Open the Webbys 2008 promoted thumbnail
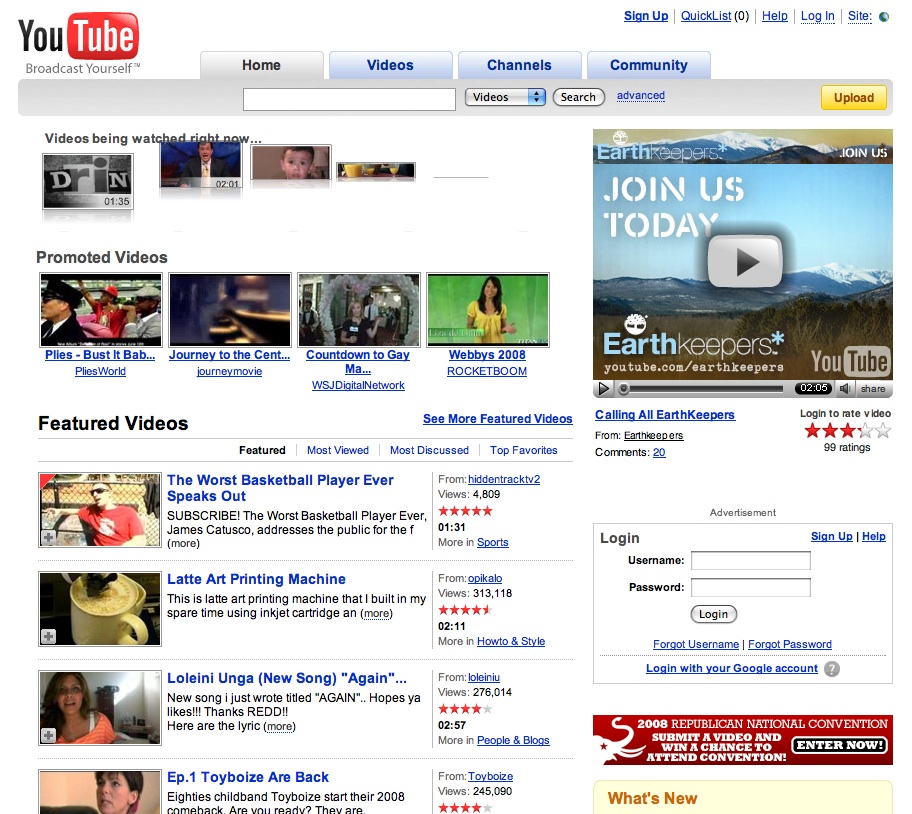 coord(488,310)
